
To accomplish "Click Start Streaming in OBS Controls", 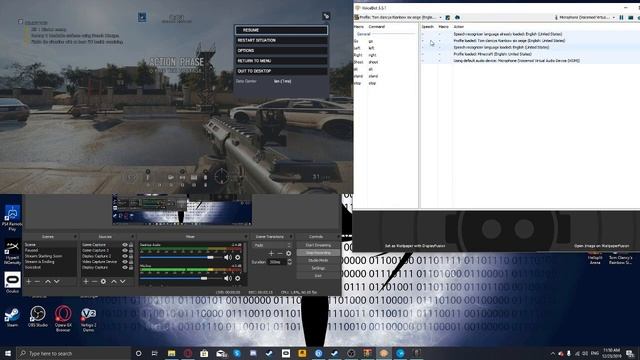I will coord(318,245).
